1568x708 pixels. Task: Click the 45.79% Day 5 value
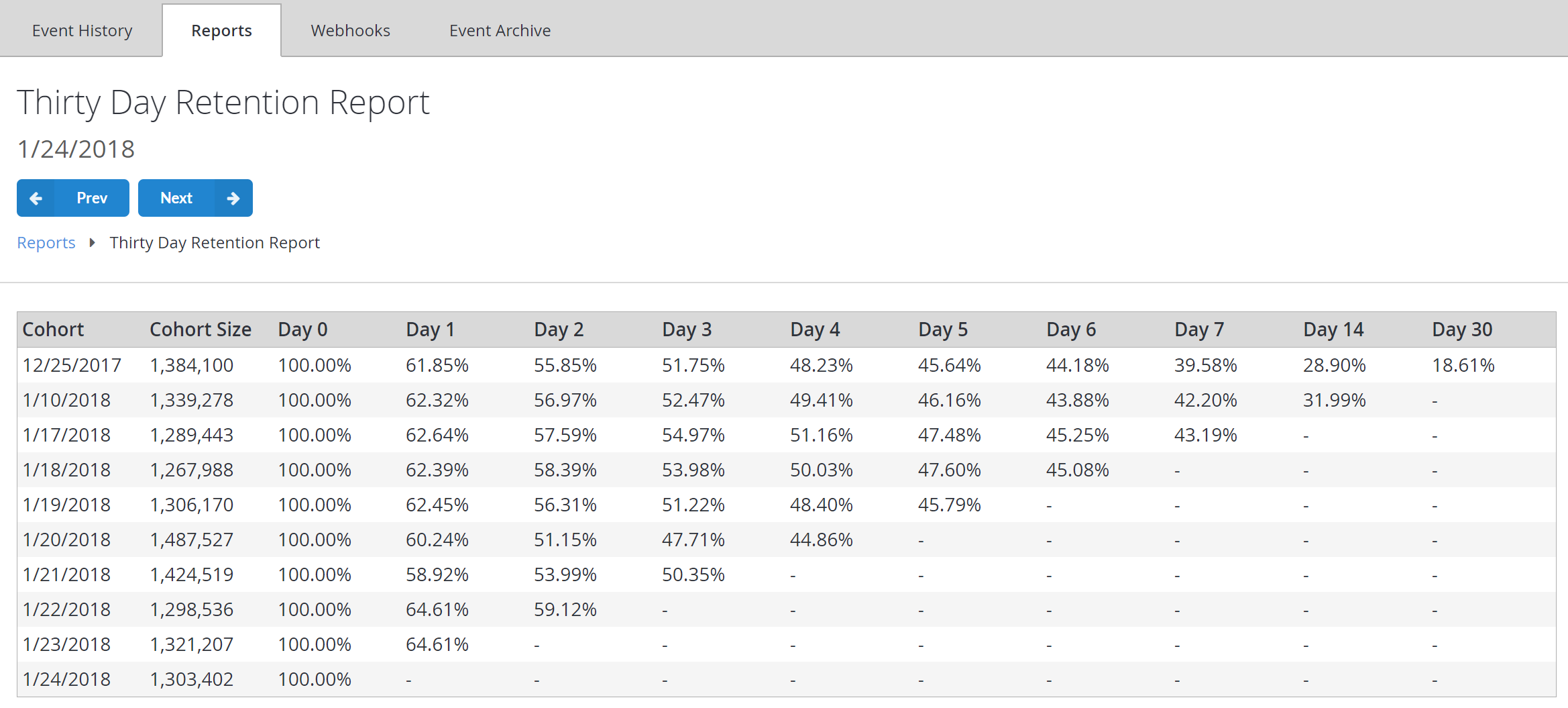tap(950, 505)
